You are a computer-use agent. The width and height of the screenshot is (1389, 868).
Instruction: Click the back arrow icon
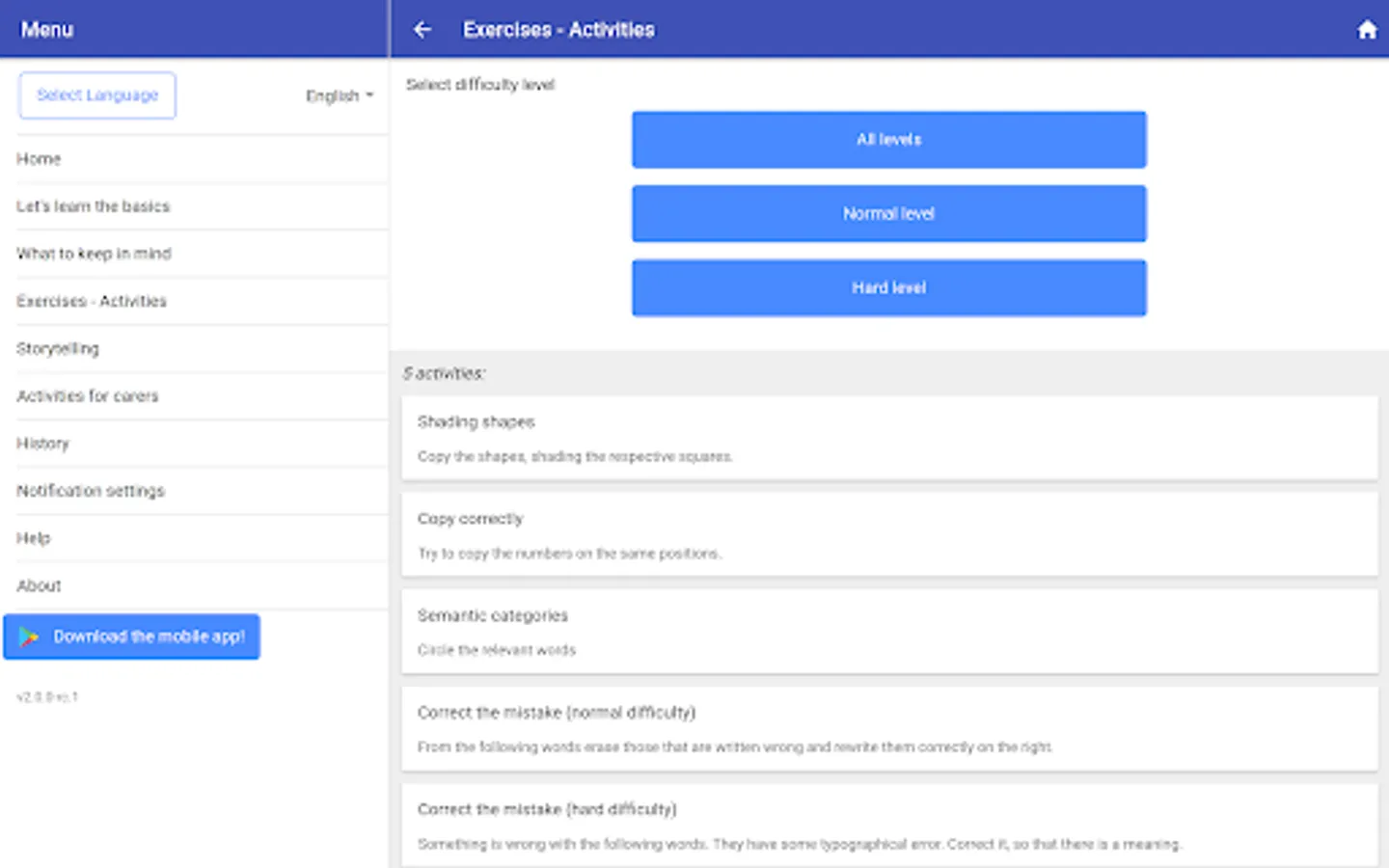422,30
